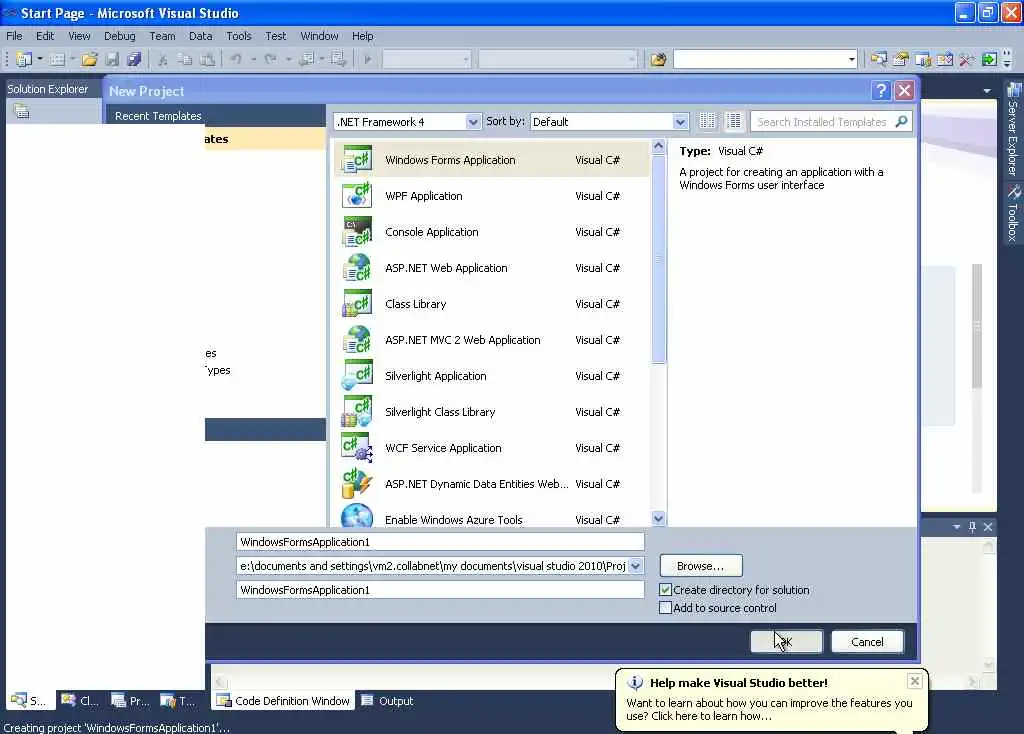Screen dimensions: 1024x734
Task: Select Silverlight Class Library row
Action: 492,411
